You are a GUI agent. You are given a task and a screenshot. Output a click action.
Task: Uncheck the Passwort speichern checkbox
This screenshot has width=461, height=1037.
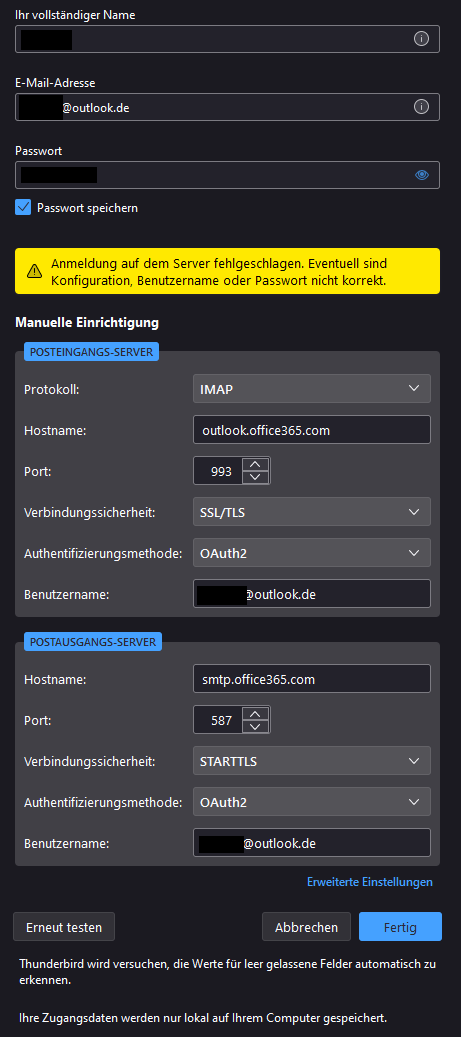[x=23, y=208]
